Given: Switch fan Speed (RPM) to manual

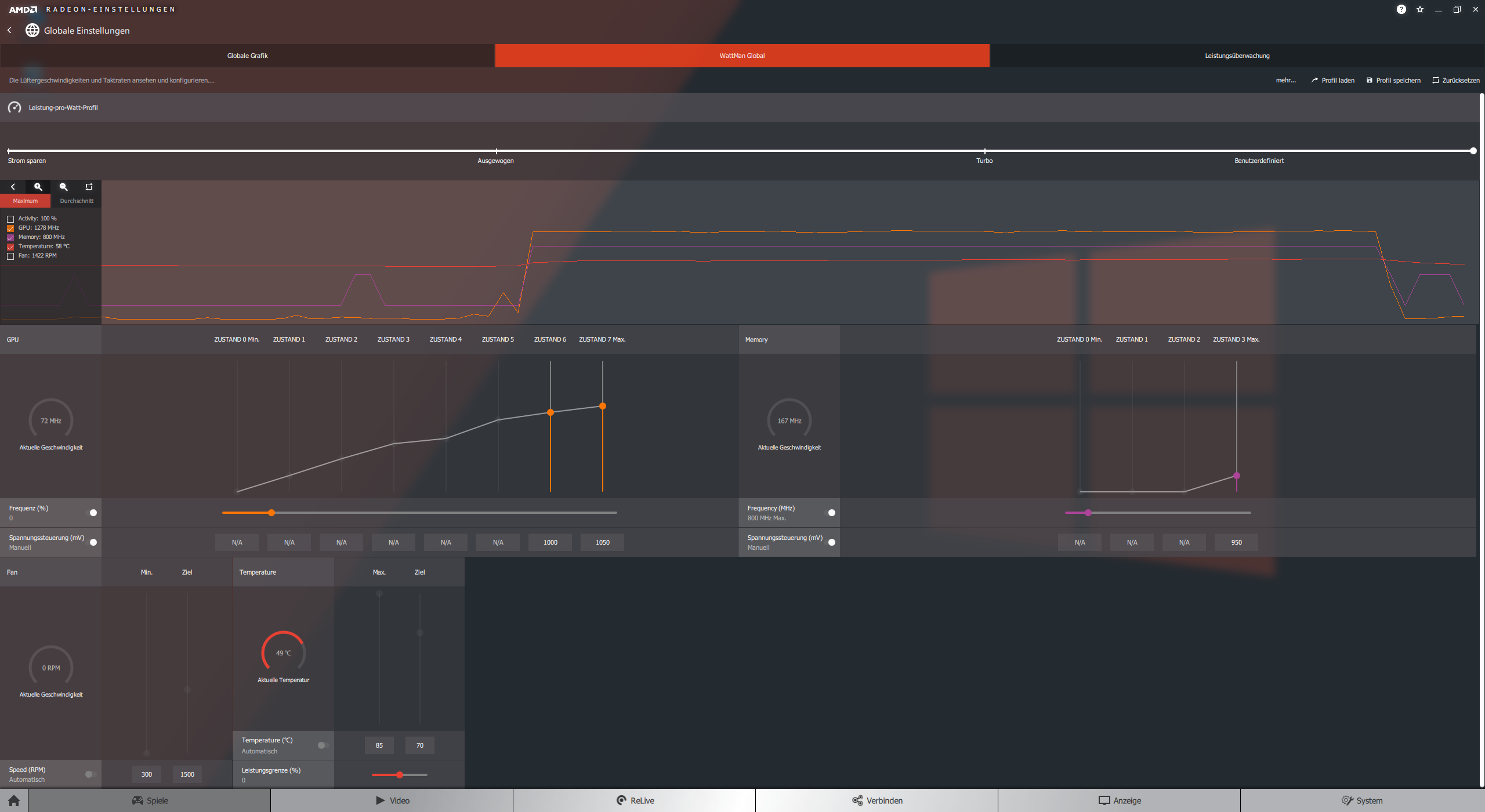Looking at the screenshot, I should click(x=90, y=774).
